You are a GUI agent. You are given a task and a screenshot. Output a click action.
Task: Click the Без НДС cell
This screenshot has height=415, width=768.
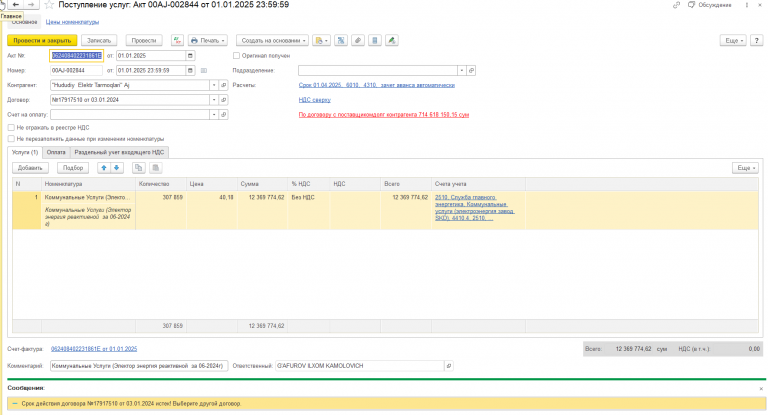click(309, 197)
